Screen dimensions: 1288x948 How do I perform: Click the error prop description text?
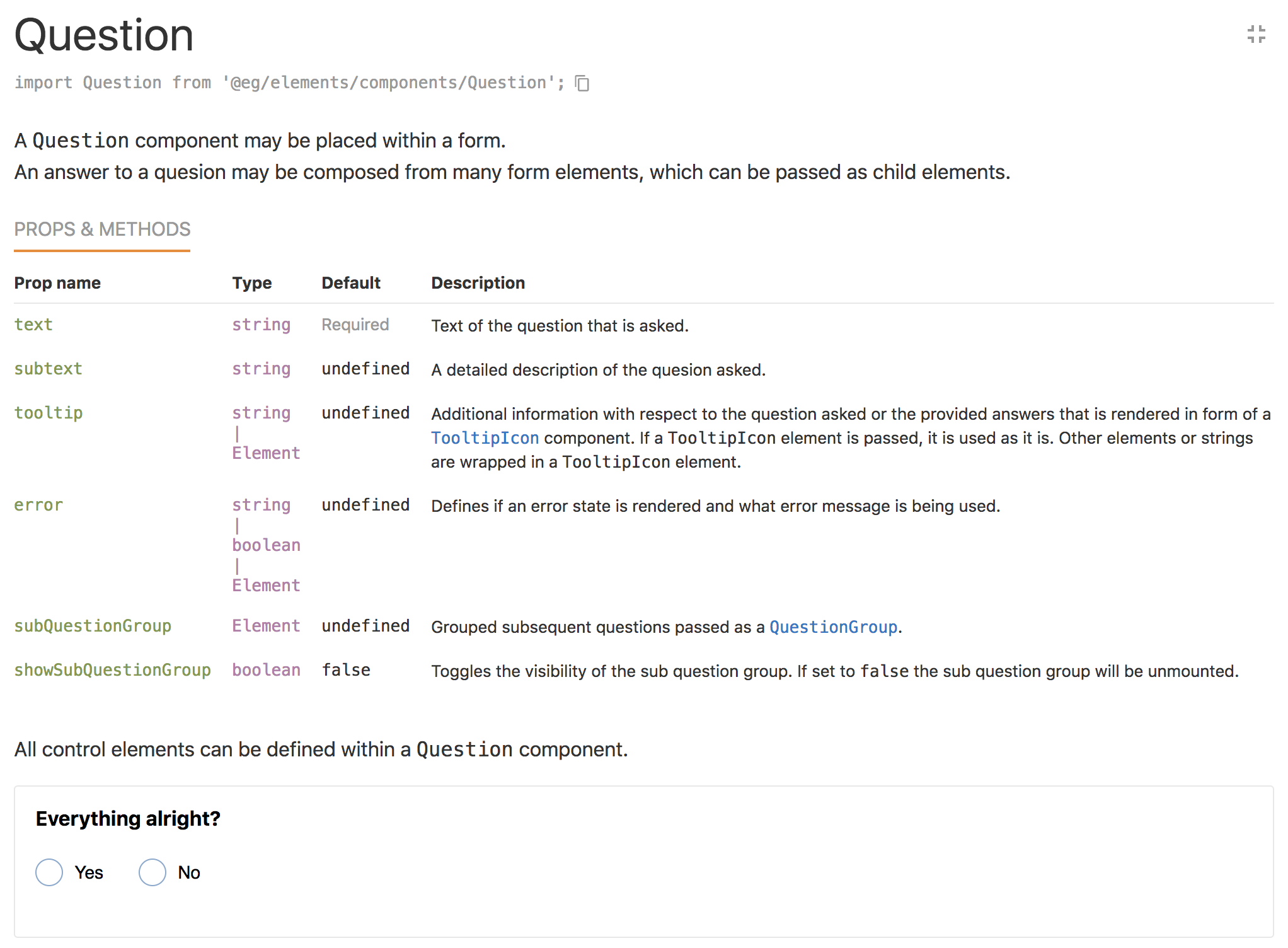click(715, 506)
